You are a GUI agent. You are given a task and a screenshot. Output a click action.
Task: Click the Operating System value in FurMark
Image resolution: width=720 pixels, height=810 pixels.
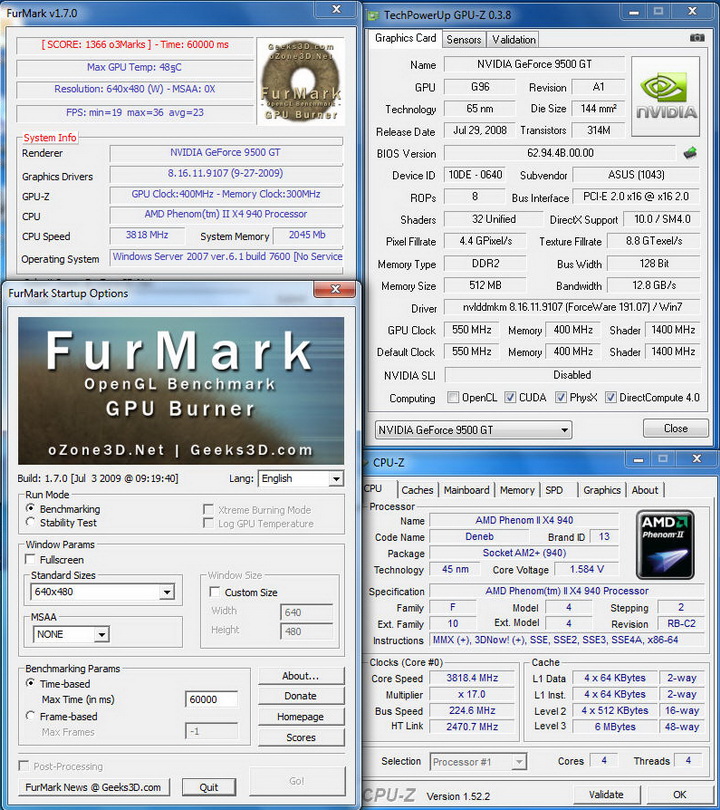226,257
